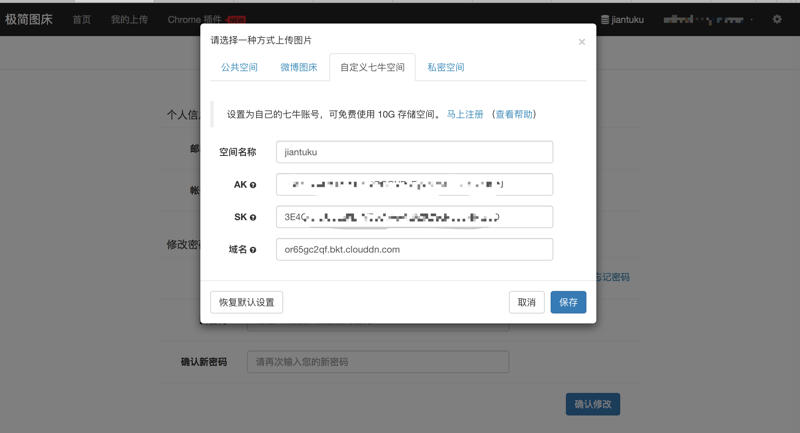Click the SK help question icon
The image size is (800, 433).
click(253, 217)
